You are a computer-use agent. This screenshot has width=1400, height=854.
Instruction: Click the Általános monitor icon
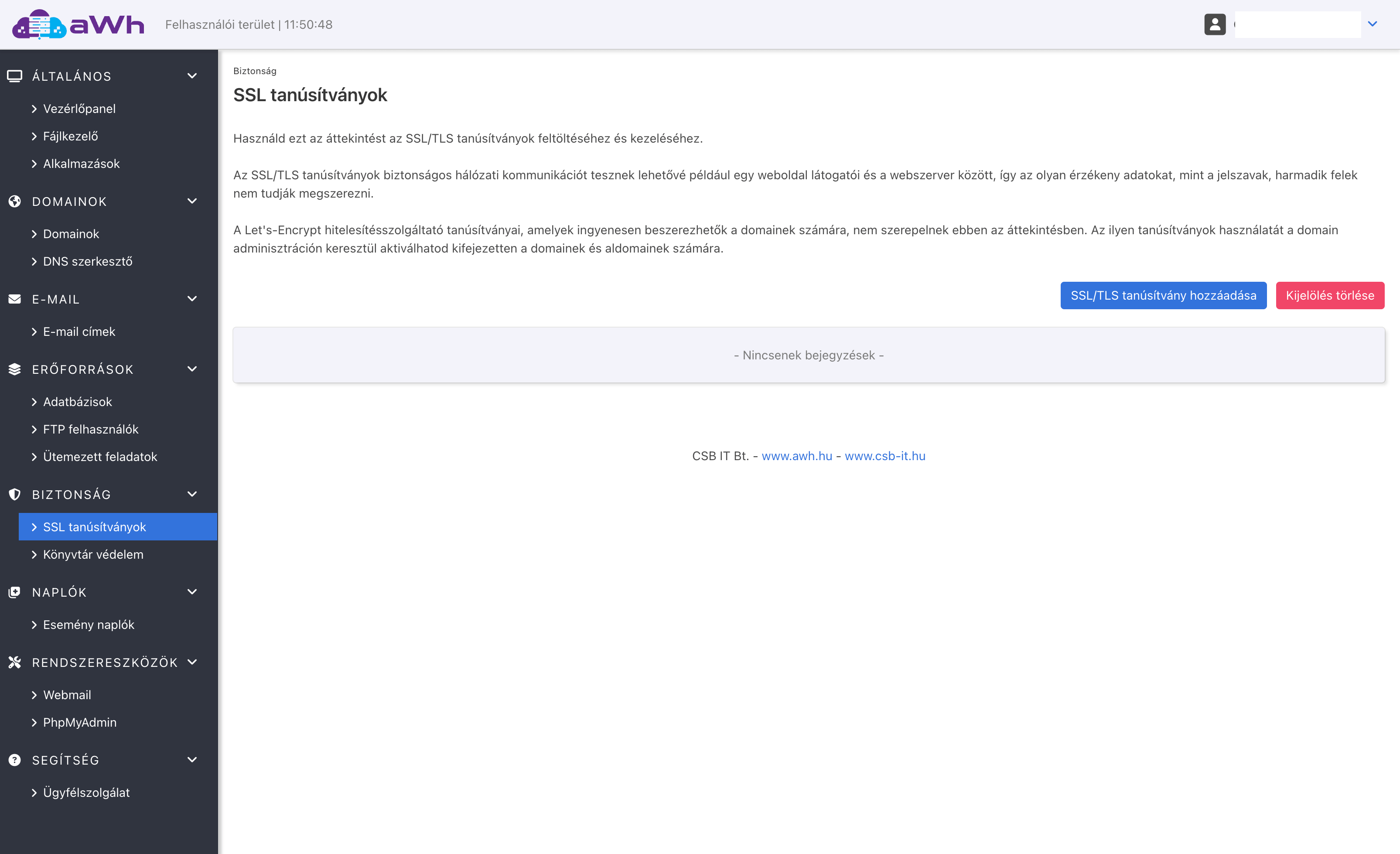[15, 76]
